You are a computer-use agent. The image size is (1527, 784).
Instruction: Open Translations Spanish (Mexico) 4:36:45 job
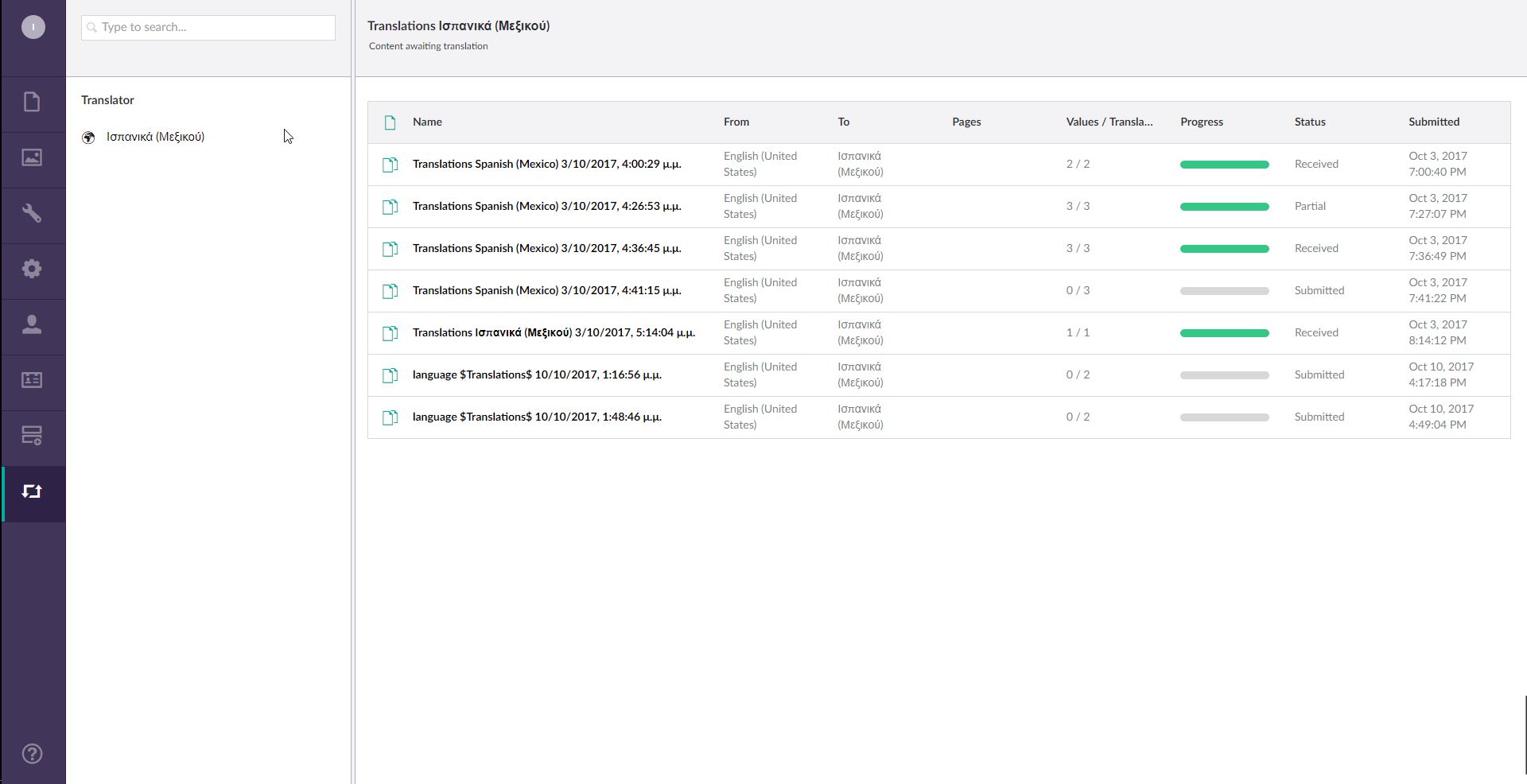coord(546,248)
